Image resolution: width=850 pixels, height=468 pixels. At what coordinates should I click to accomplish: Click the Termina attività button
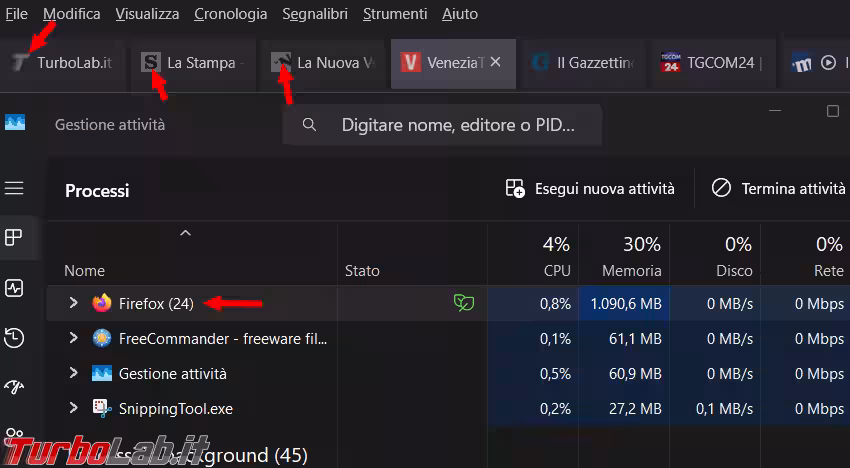tap(779, 188)
